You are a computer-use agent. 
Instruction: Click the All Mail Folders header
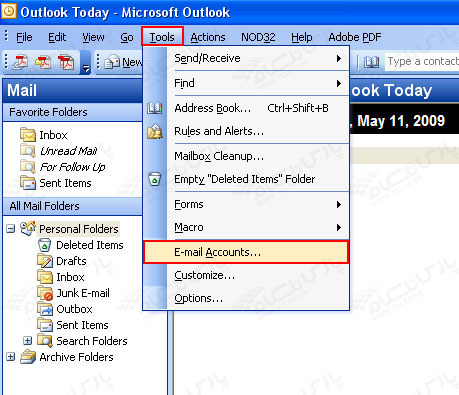[72, 206]
